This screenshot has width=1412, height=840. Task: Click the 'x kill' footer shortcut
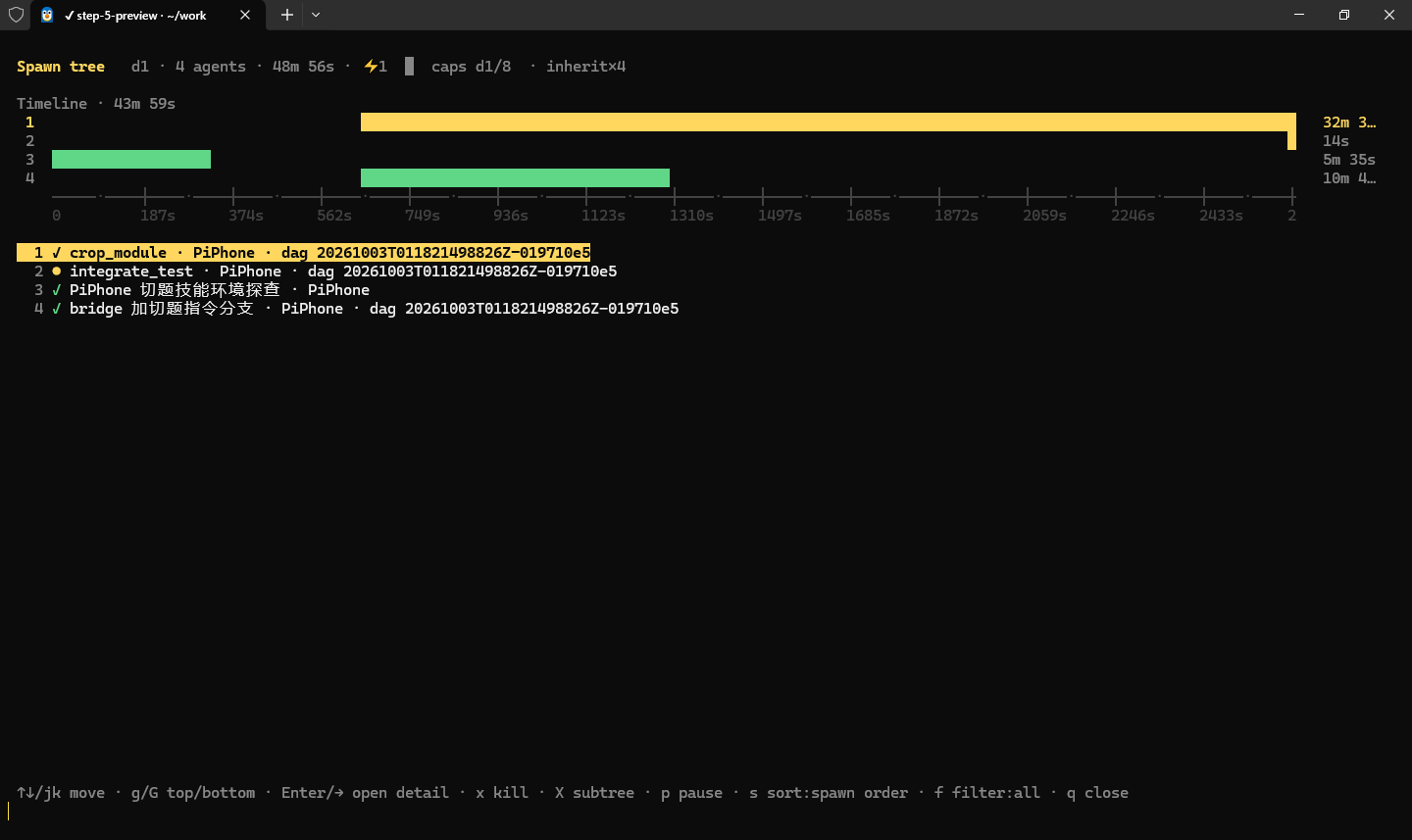tap(502, 793)
